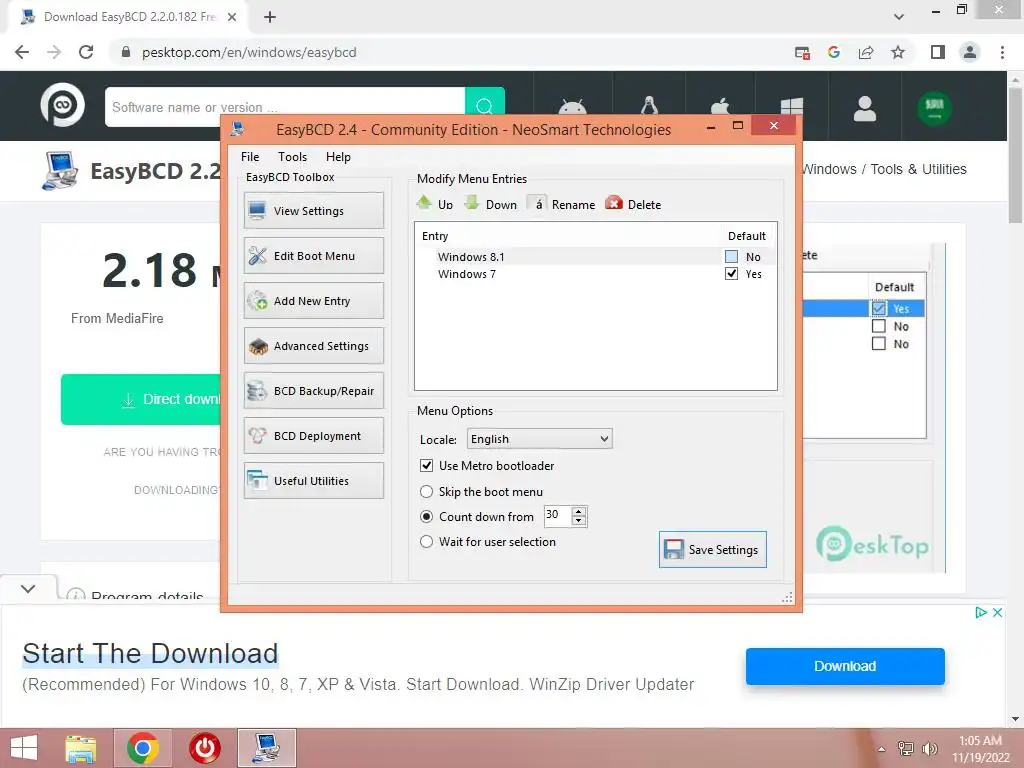Open View Settings in EasyBCD Toolbox

313,210
